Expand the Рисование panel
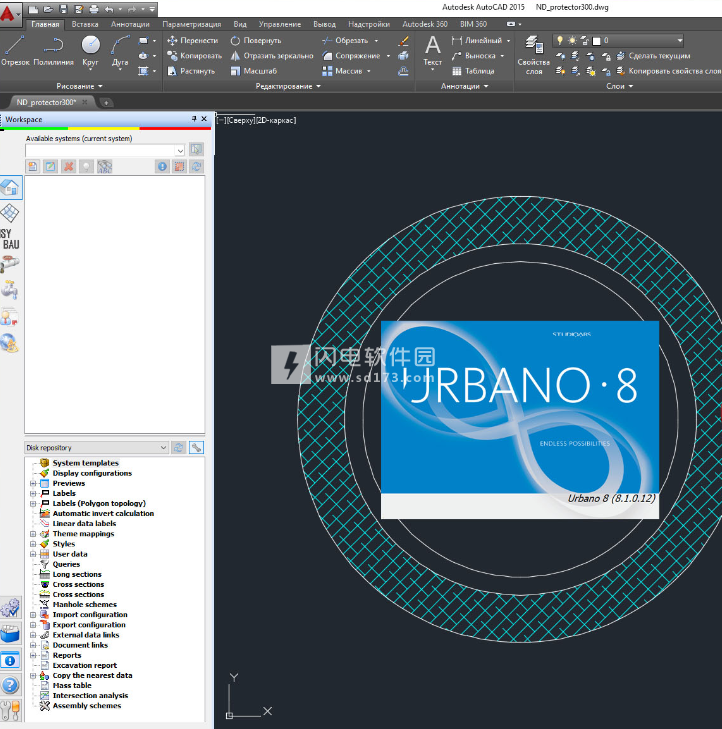This screenshot has height=729, width=722. point(79,86)
